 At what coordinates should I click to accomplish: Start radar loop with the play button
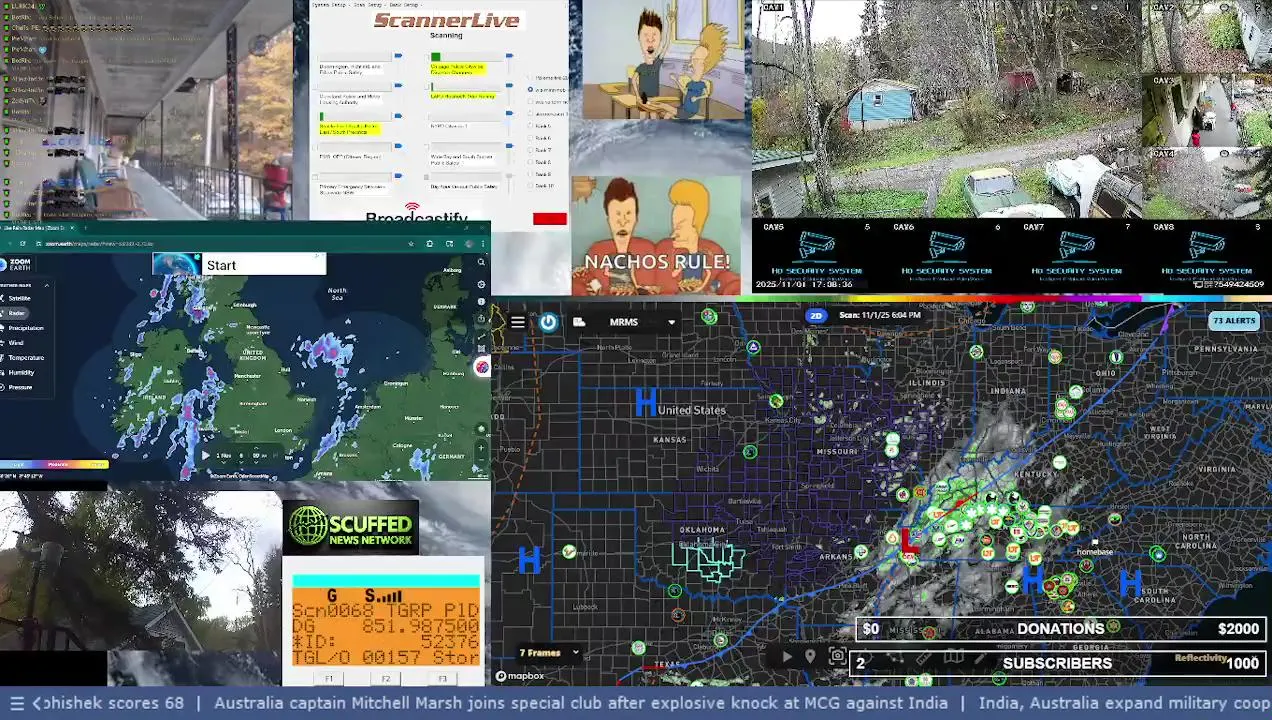coord(786,657)
